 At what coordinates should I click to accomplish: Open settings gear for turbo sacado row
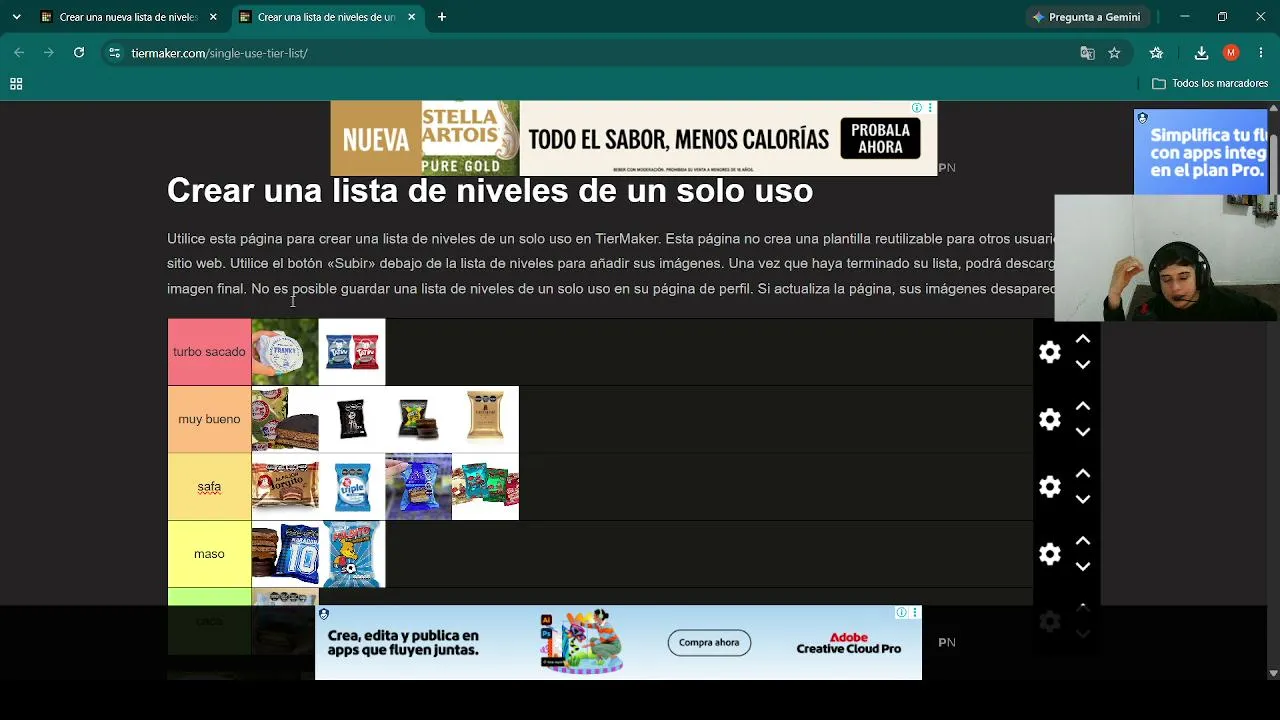(1049, 352)
